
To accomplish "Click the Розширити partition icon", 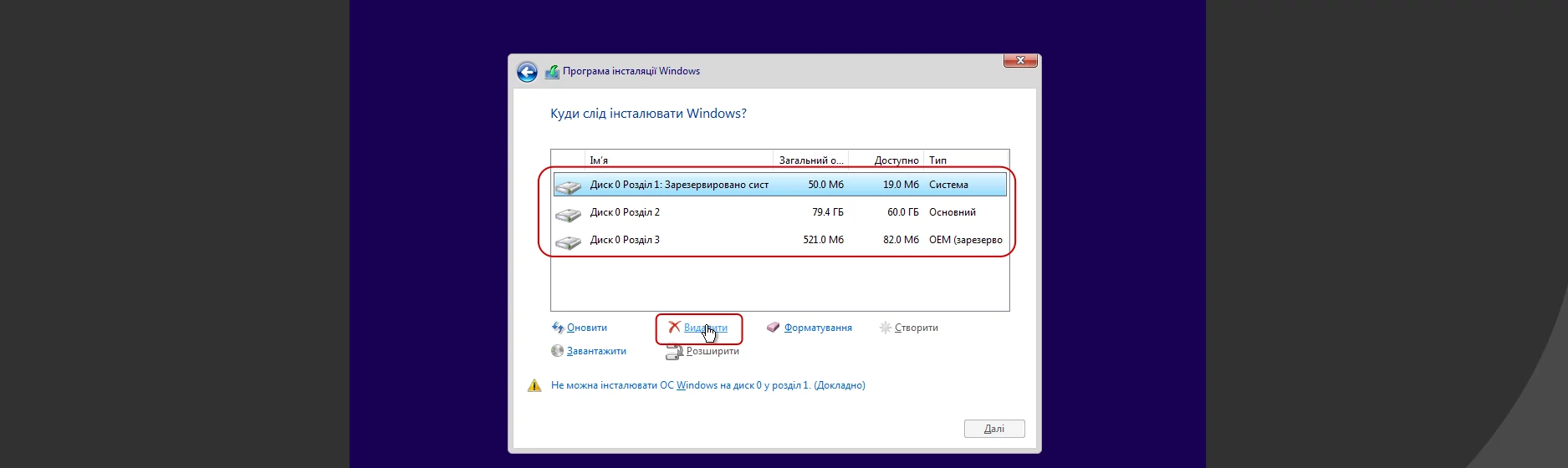I will tap(674, 352).
